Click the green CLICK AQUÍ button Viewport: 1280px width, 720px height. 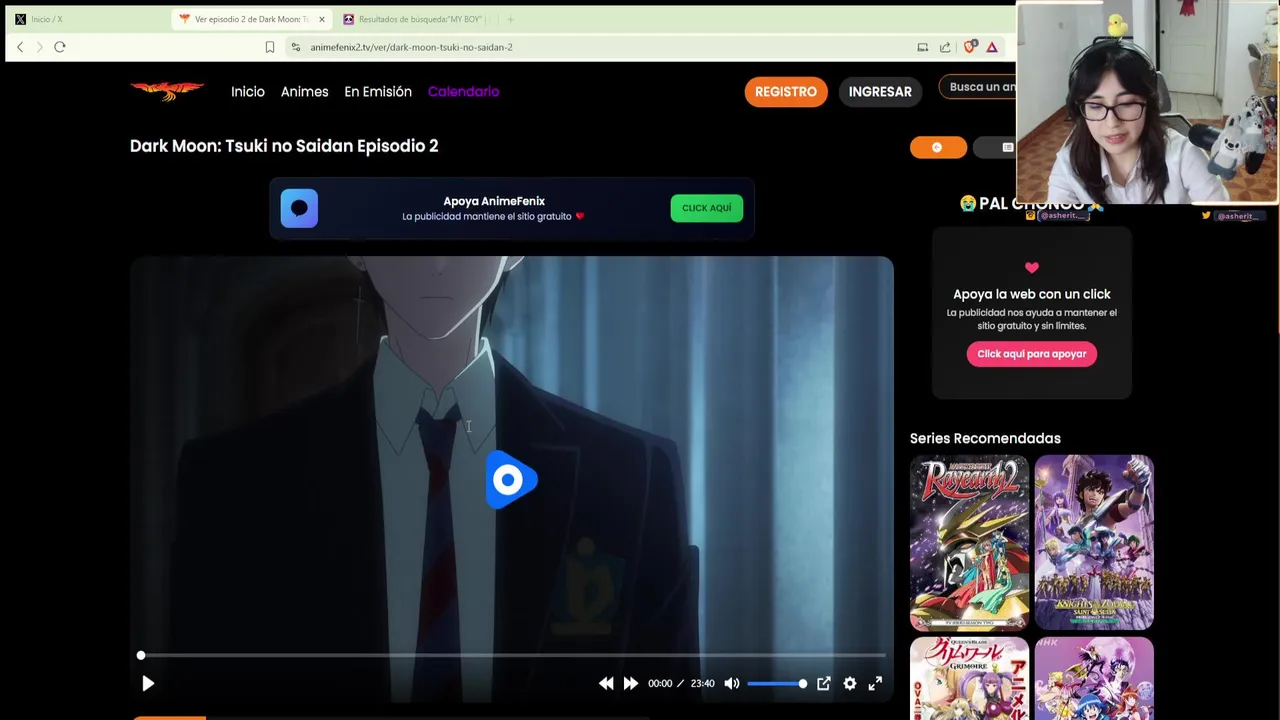point(707,208)
